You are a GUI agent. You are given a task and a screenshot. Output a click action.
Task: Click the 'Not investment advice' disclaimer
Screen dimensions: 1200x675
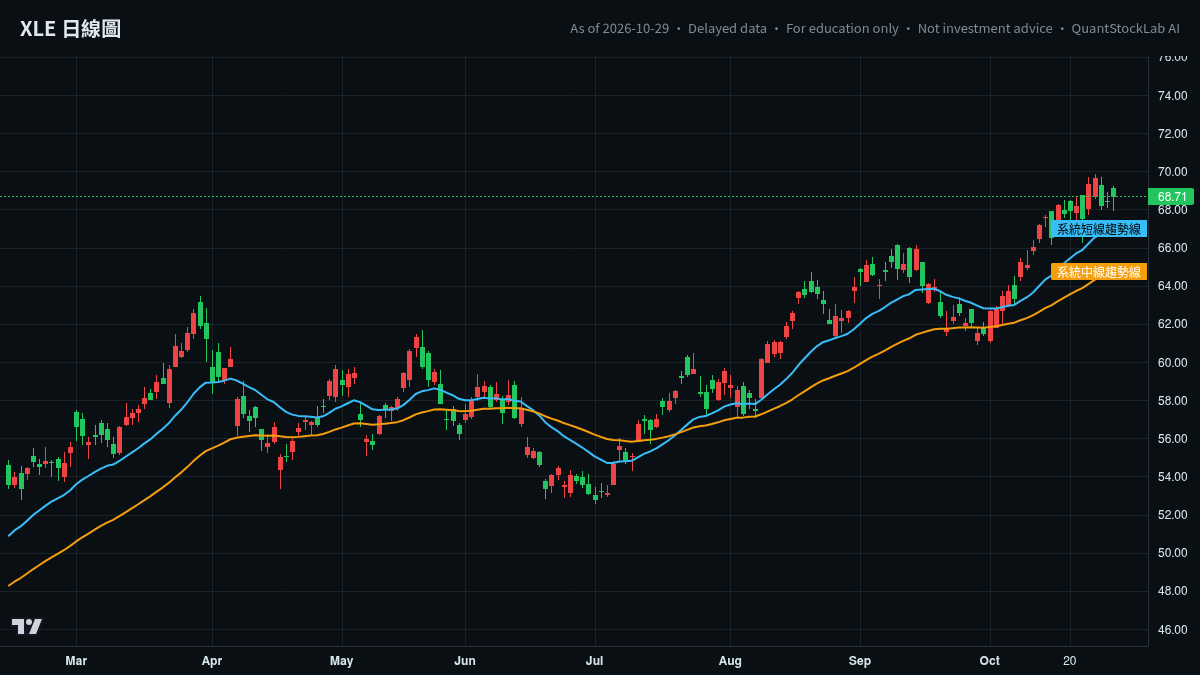(985, 28)
